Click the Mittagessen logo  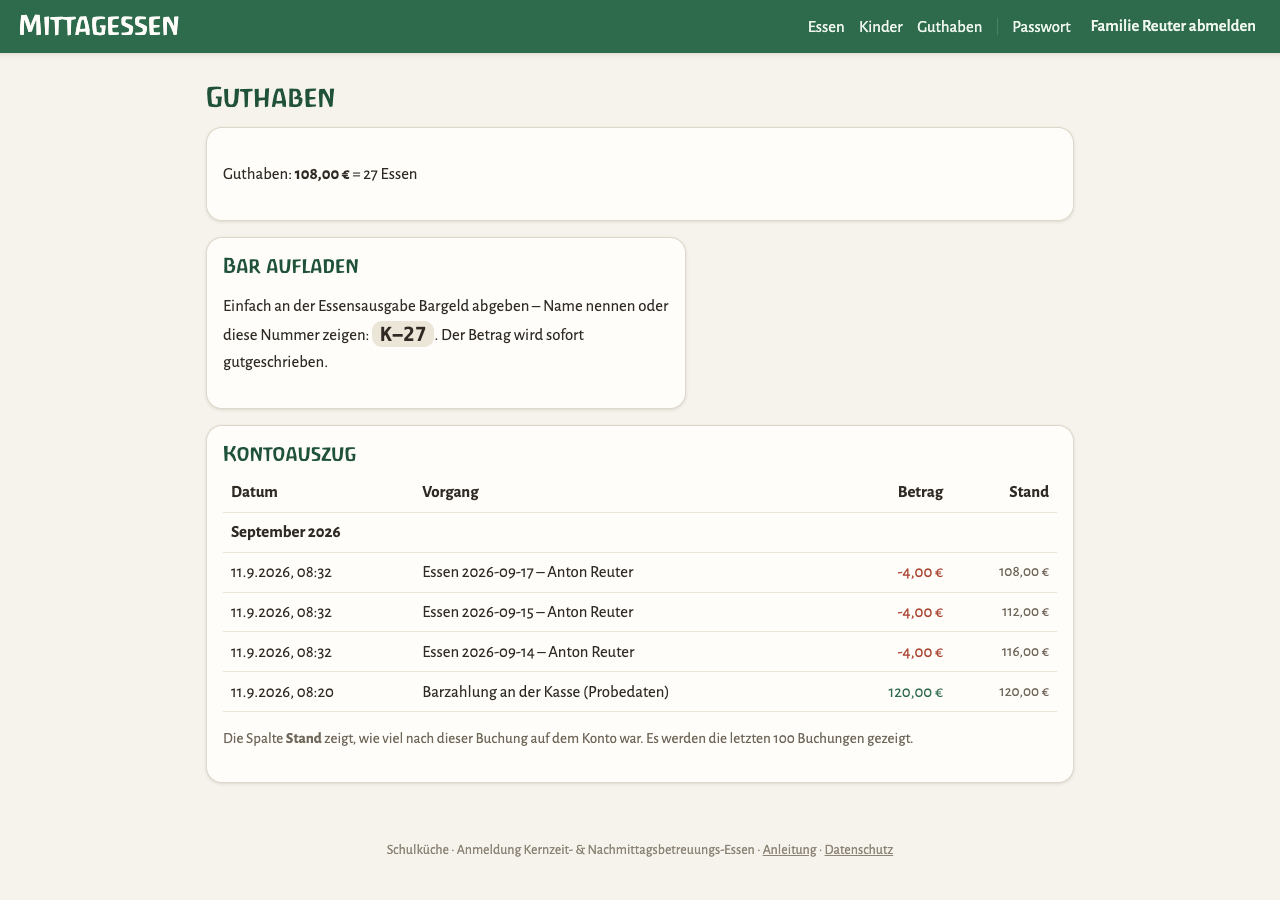pos(99,26)
